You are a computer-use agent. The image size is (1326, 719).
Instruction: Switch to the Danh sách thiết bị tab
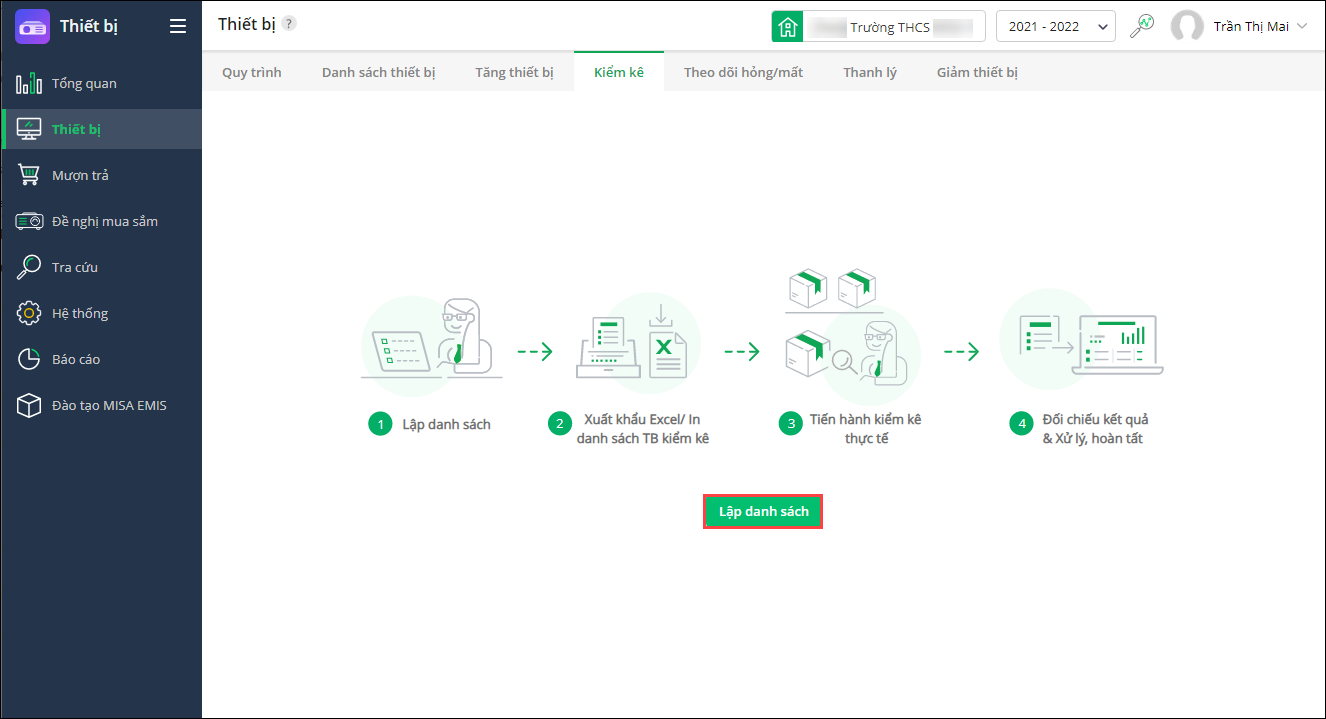click(x=379, y=72)
